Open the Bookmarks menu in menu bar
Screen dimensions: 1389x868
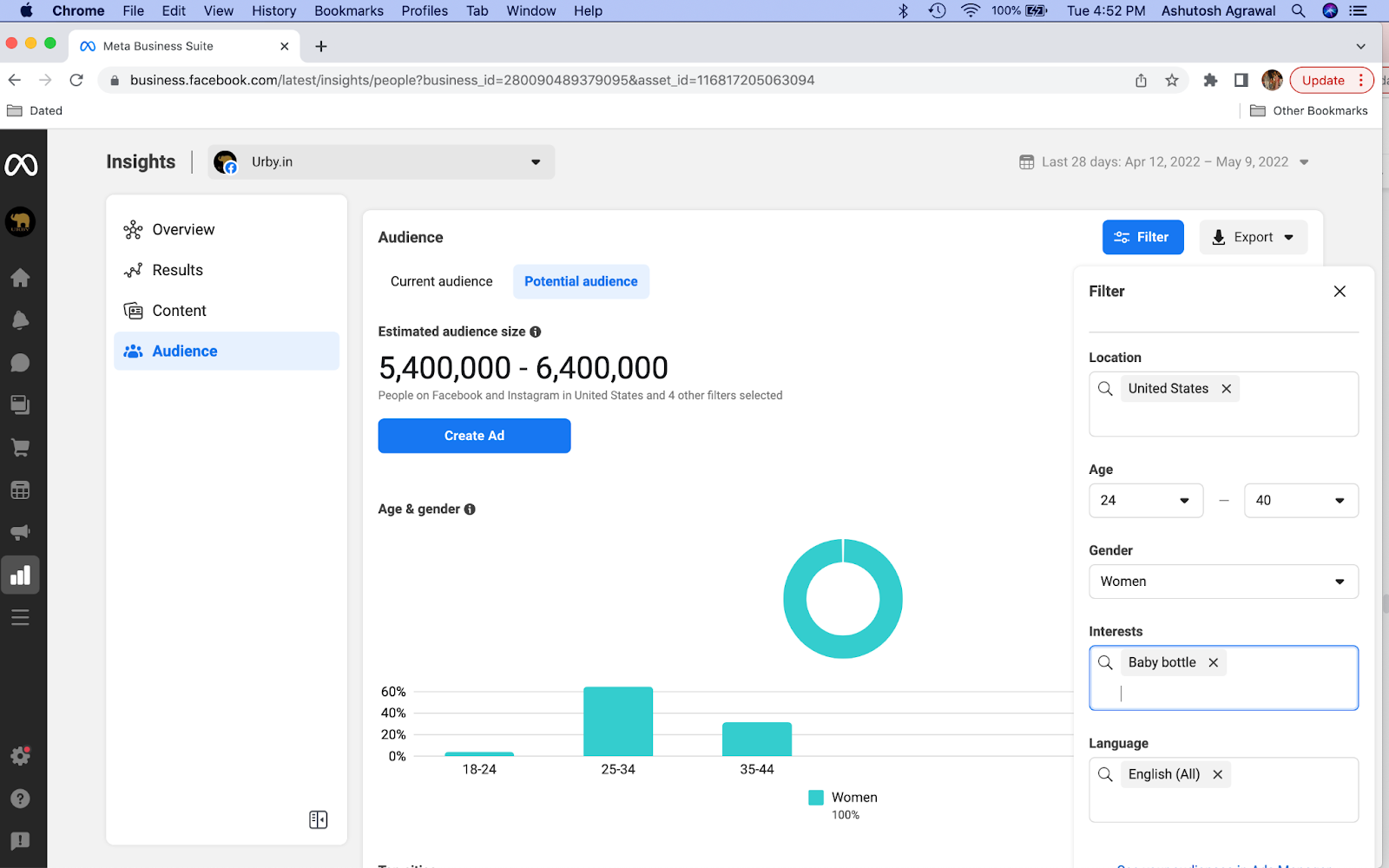pyautogui.click(x=349, y=10)
